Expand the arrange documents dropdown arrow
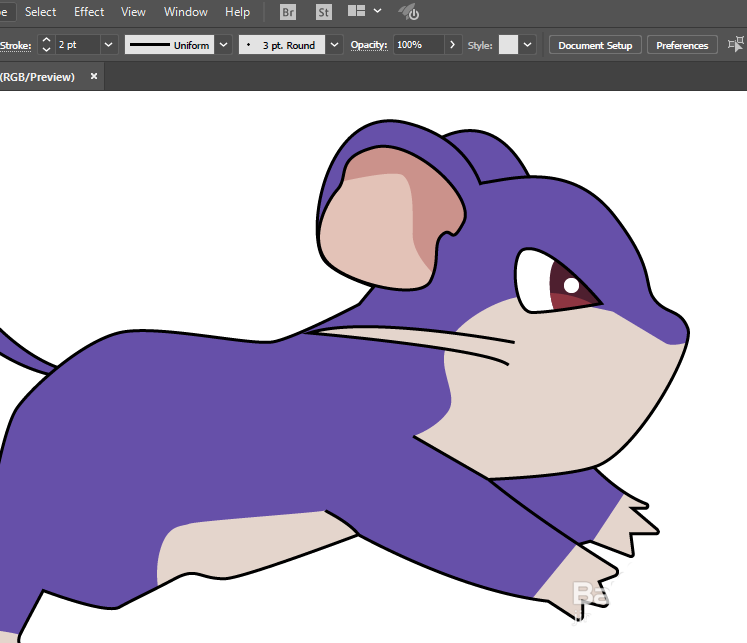 tap(377, 12)
